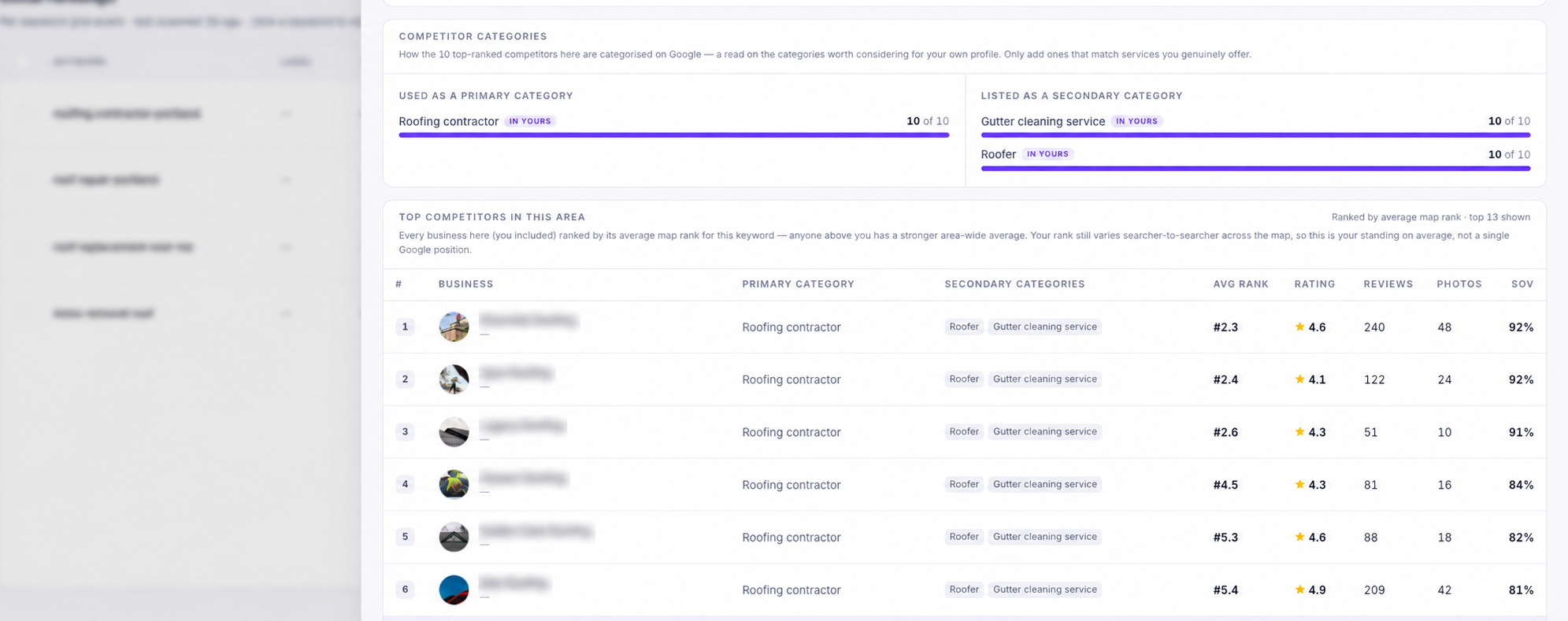Click the Roofer chip in rank 4 row
The width and height of the screenshot is (1568, 621).
pos(964,485)
